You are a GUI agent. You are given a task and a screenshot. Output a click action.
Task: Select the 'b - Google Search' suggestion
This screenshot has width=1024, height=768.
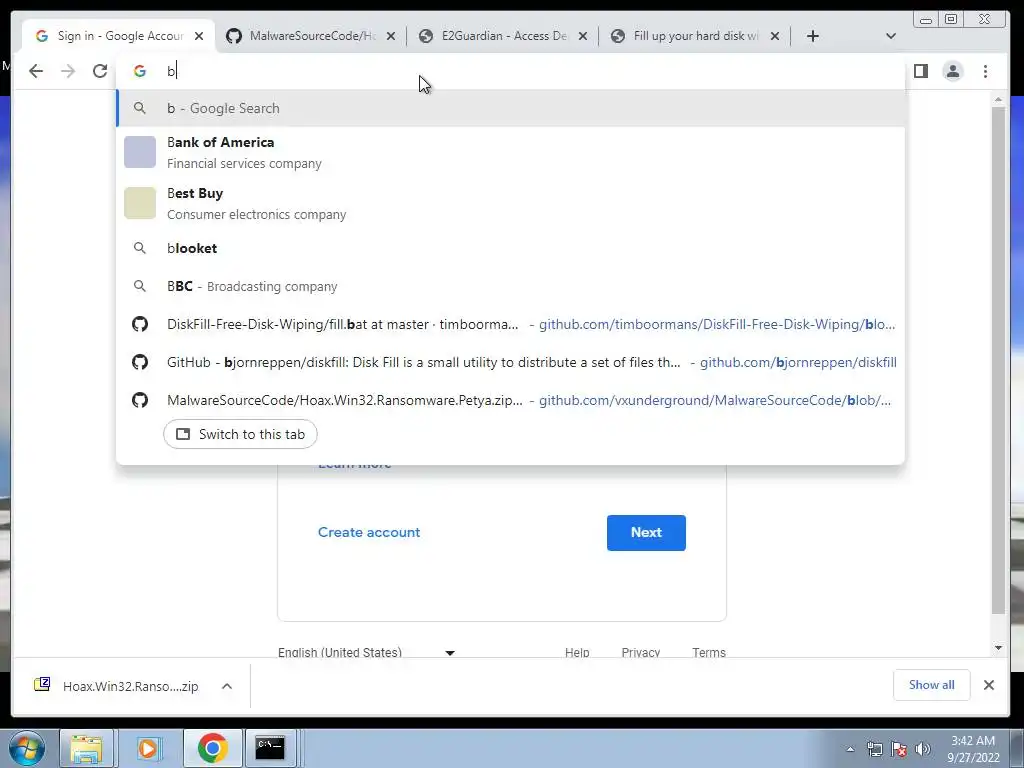pyautogui.click(x=511, y=108)
